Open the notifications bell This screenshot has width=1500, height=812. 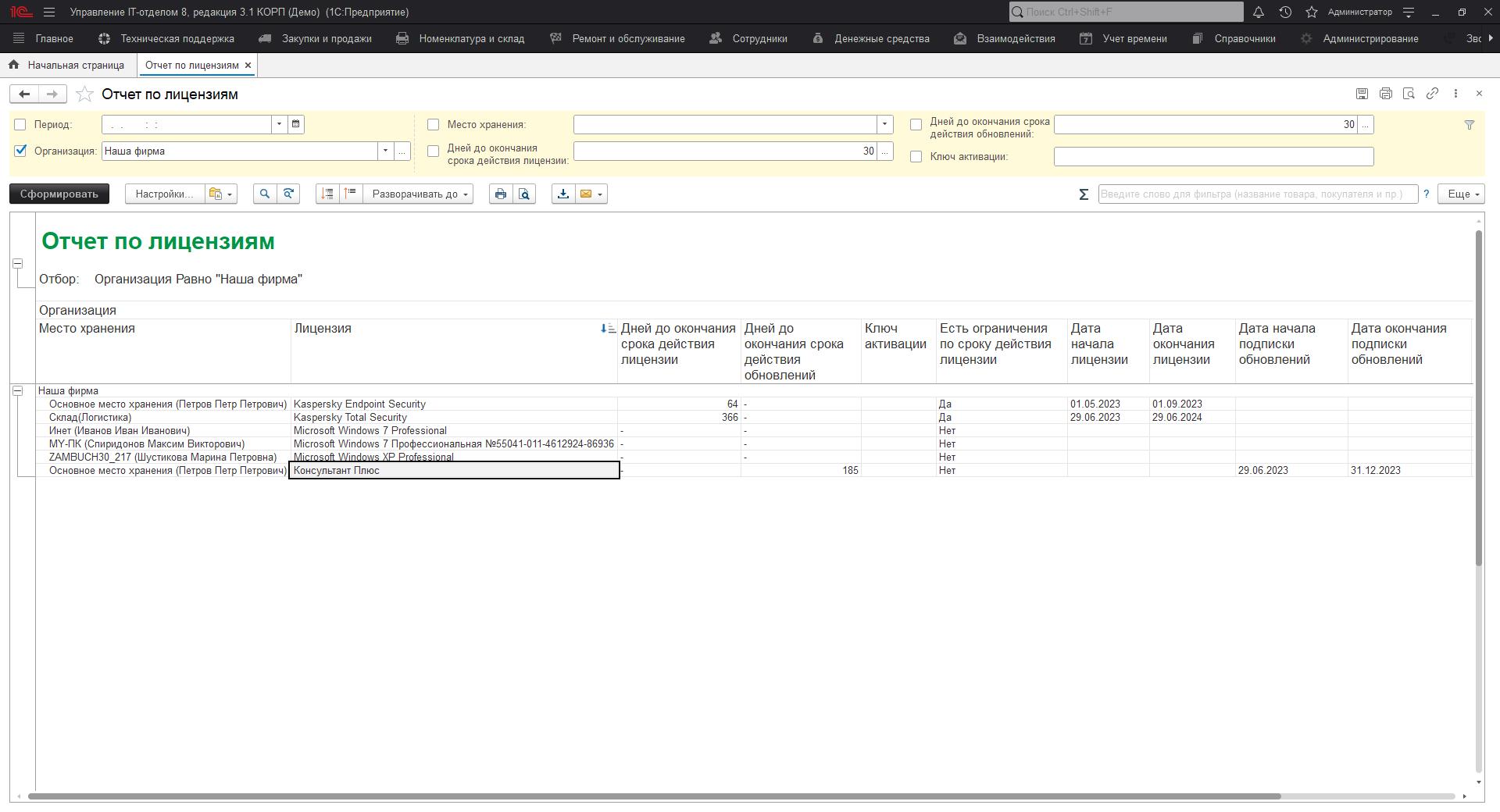[x=1259, y=12]
